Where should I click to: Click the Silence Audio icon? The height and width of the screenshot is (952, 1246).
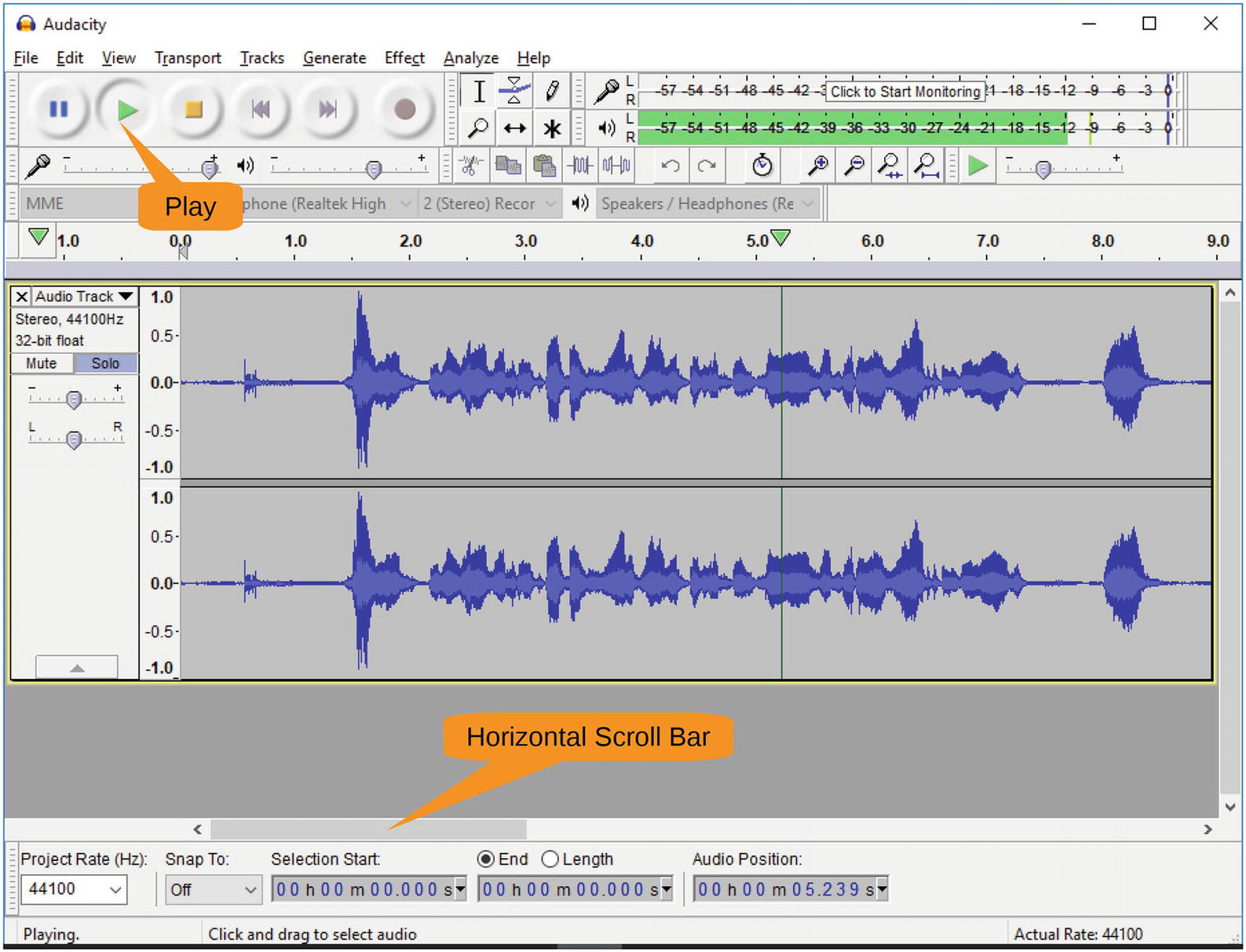point(616,166)
